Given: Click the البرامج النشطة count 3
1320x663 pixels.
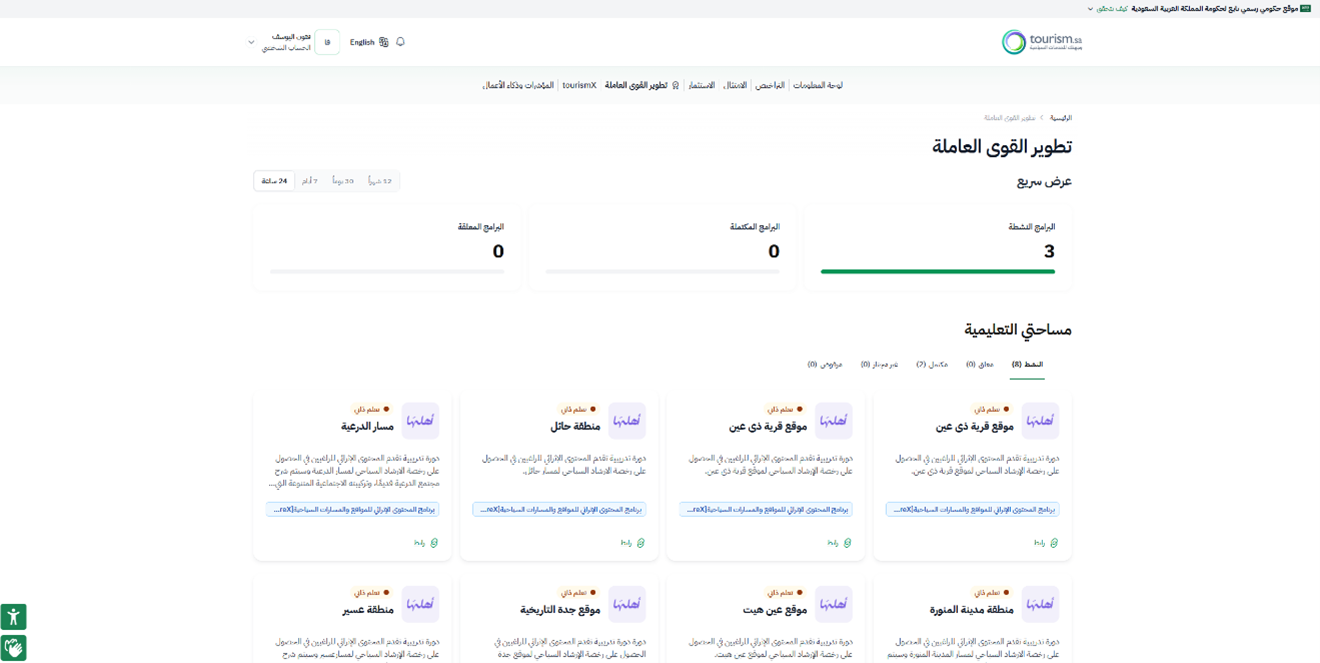Looking at the screenshot, I should (x=1049, y=251).
